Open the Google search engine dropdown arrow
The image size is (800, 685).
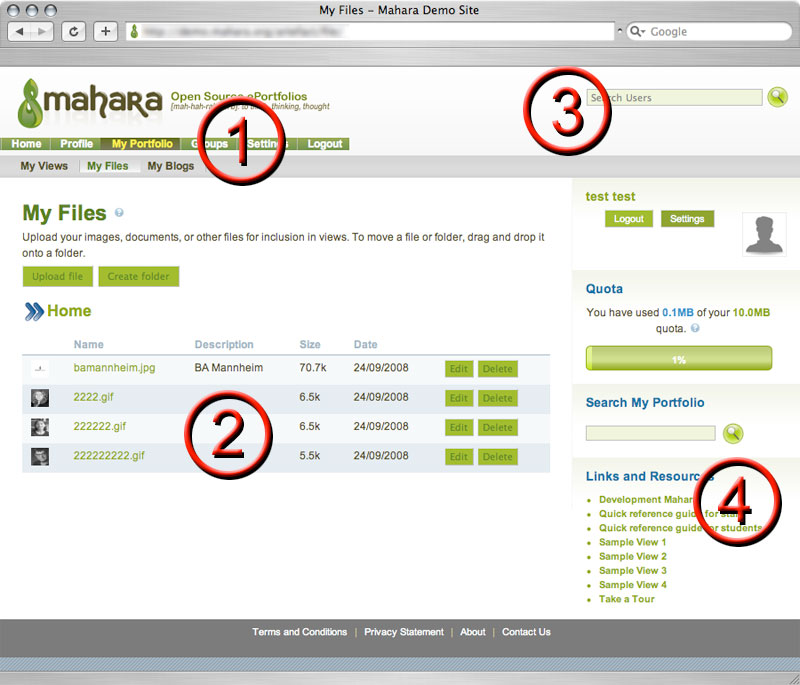click(x=644, y=31)
